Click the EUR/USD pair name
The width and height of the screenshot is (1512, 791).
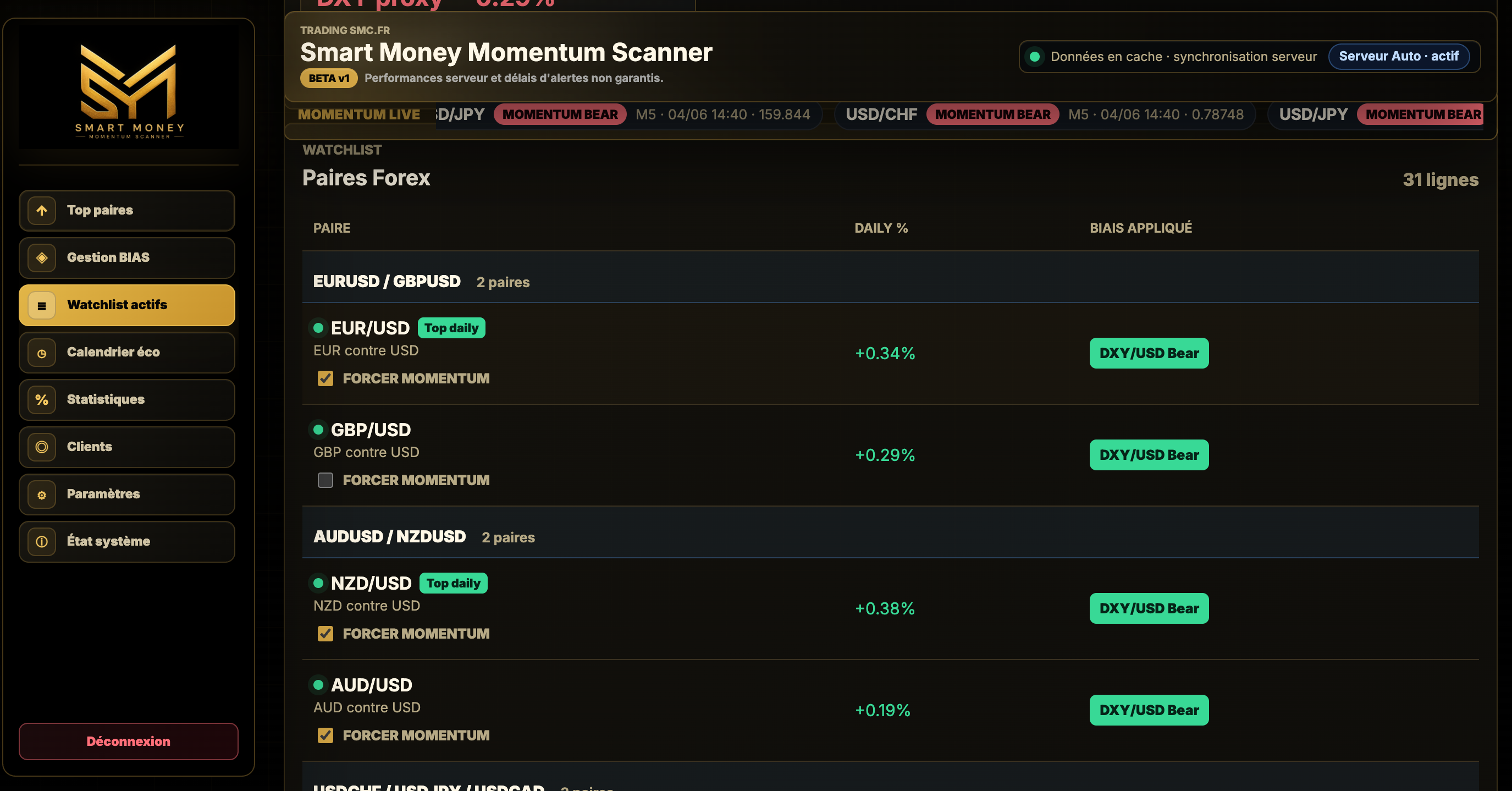371,328
